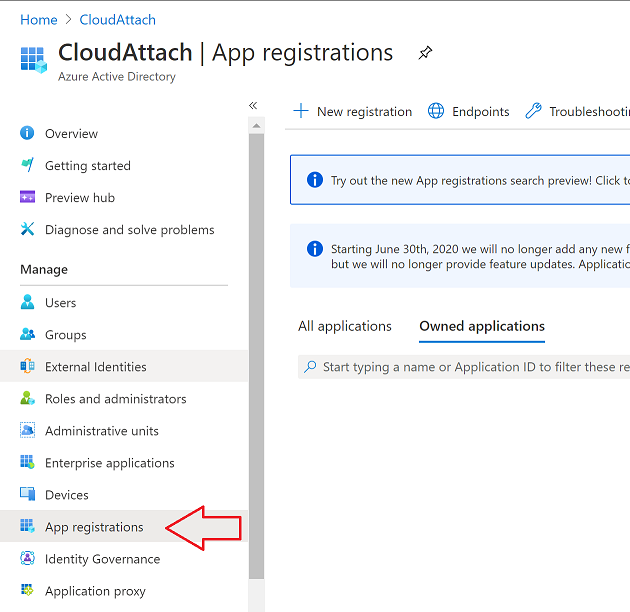Image resolution: width=630 pixels, height=612 pixels.
Task: Click the Identity Governance icon
Action: point(27,558)
